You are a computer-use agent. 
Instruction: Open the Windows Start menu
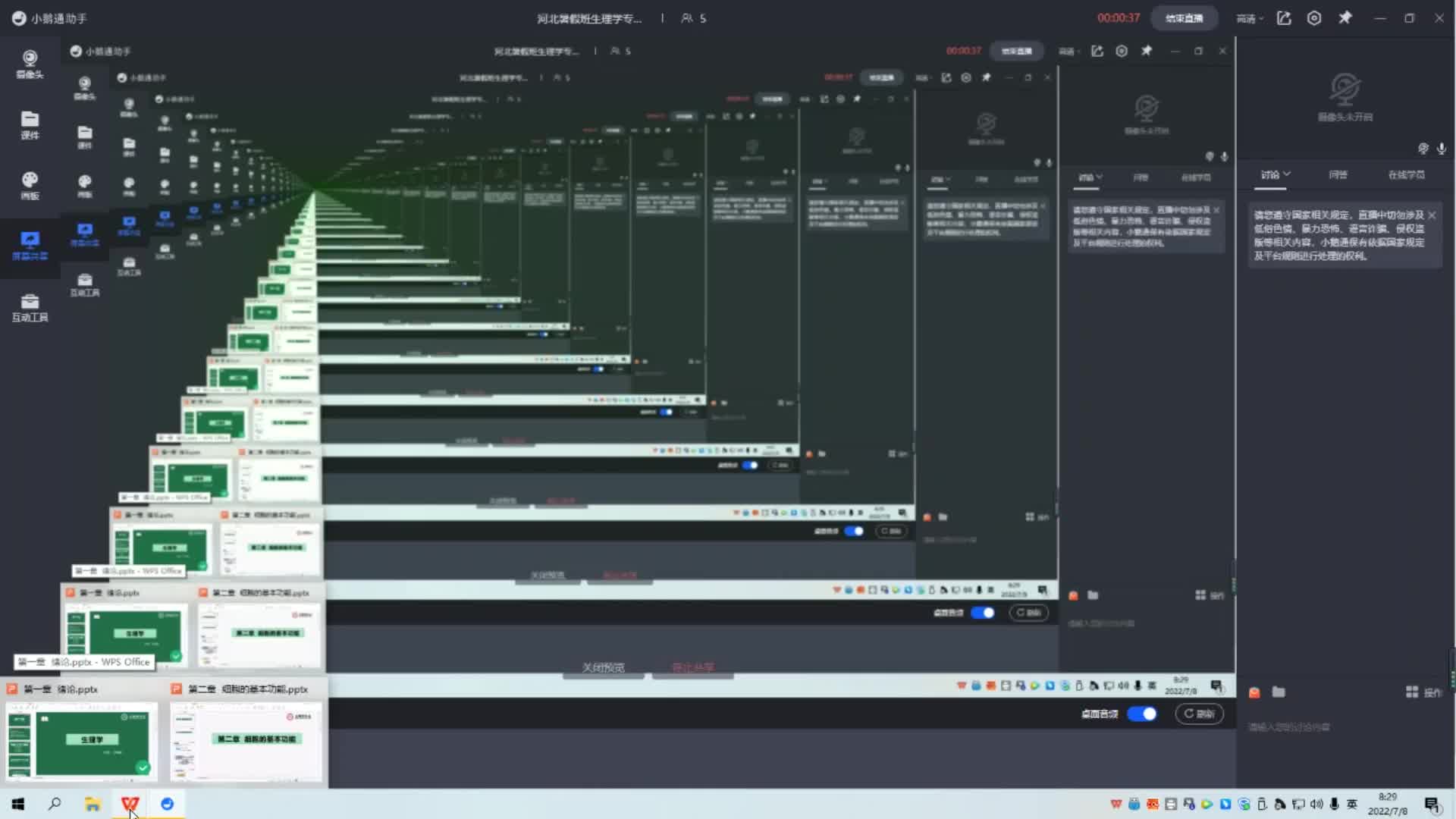pyautogui.click(x=18, y=804)
